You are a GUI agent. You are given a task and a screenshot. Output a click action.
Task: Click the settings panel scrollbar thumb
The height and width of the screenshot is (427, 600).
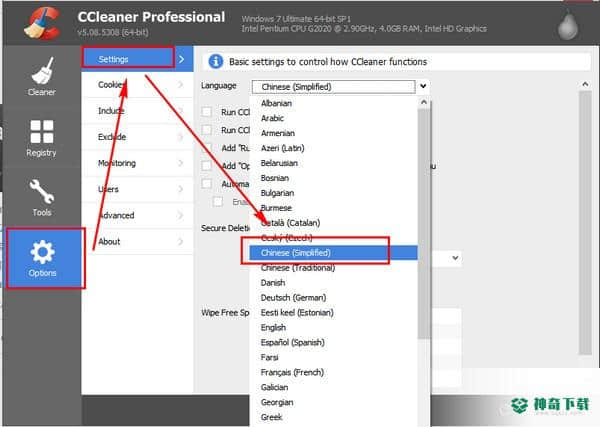click(585, 223)
